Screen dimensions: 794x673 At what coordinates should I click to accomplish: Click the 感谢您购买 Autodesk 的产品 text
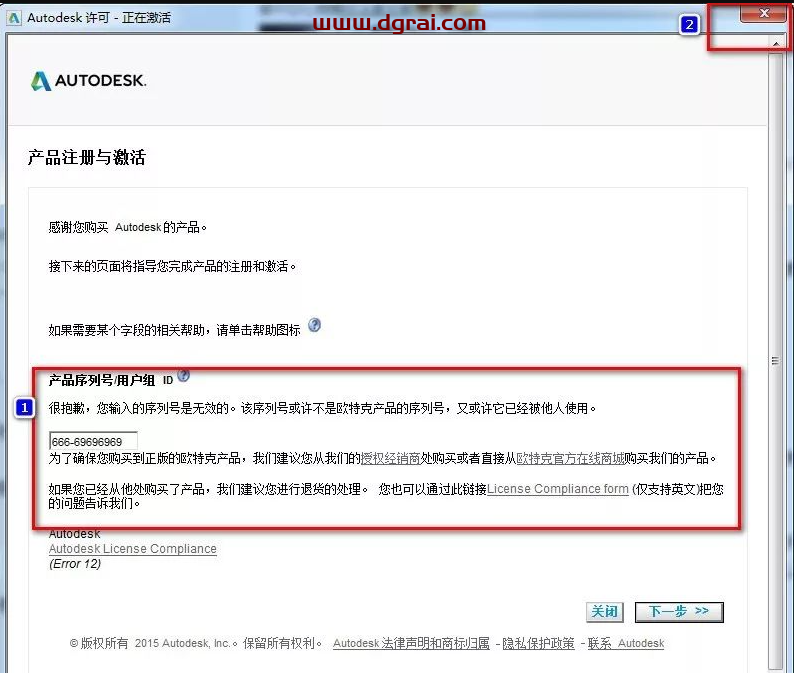pos(128,227)
